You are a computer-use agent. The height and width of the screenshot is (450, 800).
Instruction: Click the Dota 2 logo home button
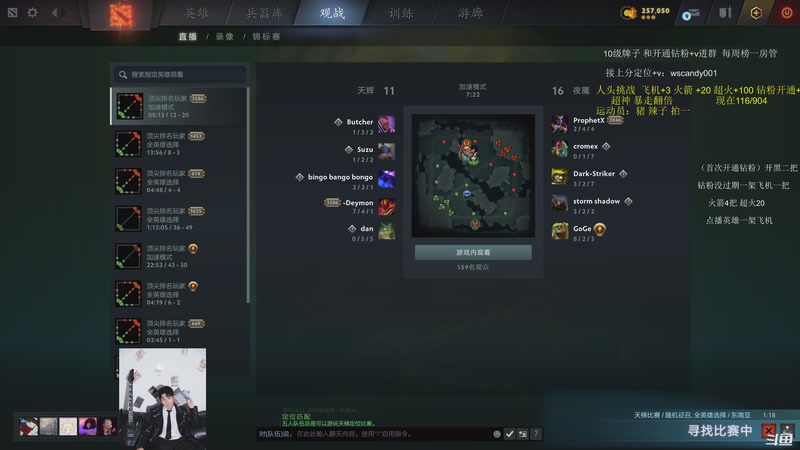pos(121,15)
